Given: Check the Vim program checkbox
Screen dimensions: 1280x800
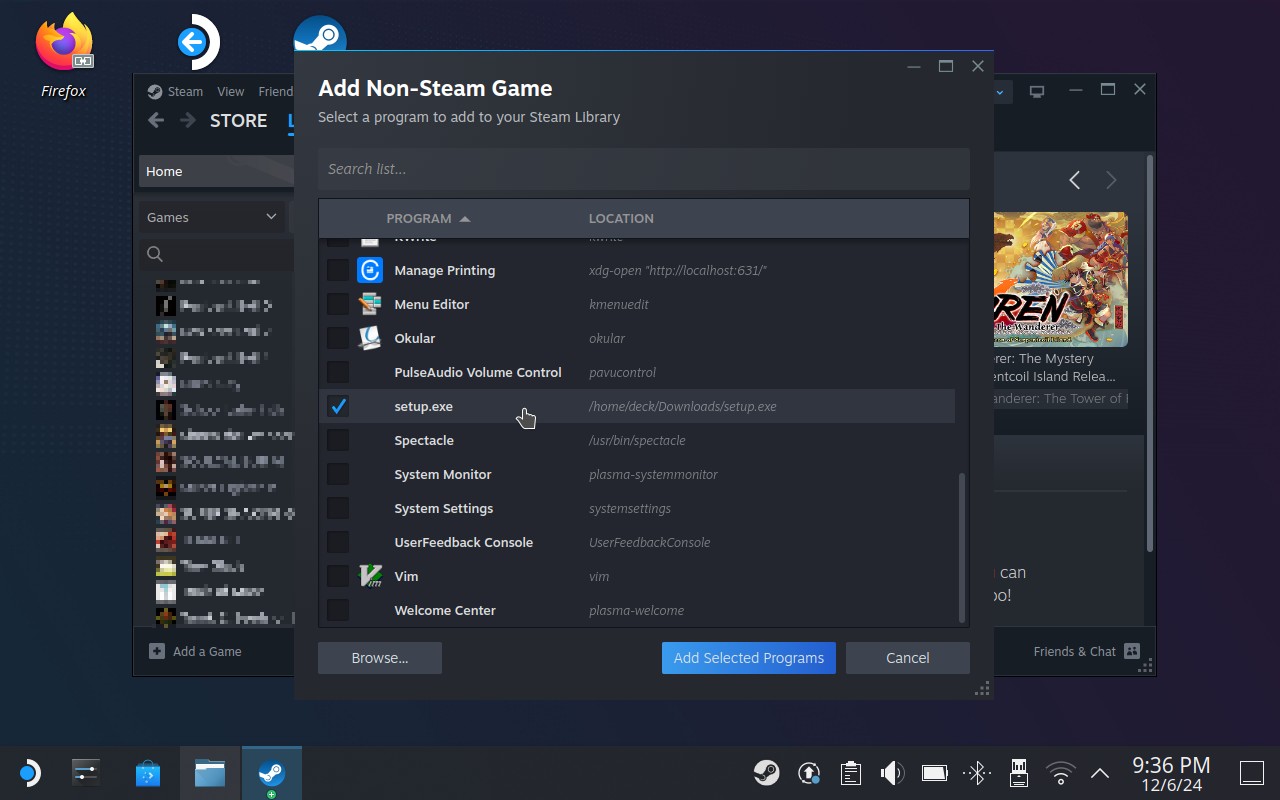Looking at the screenshot, I should point(338,576).
